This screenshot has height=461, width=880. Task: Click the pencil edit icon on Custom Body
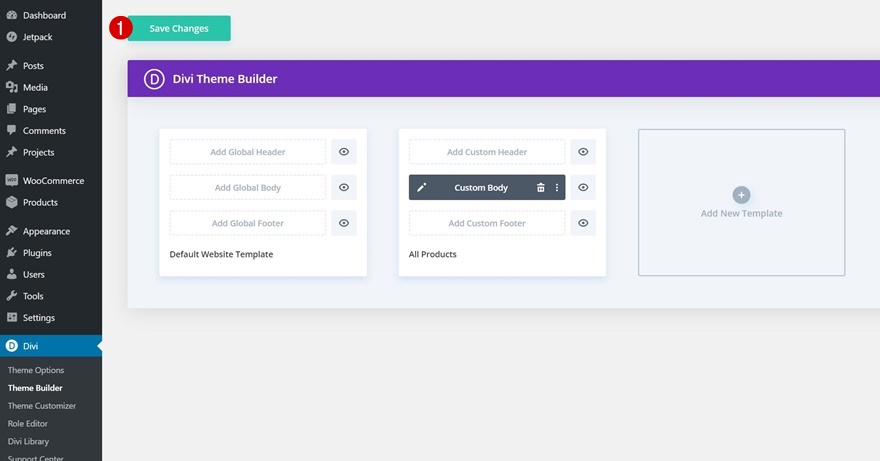pos(422,188)
